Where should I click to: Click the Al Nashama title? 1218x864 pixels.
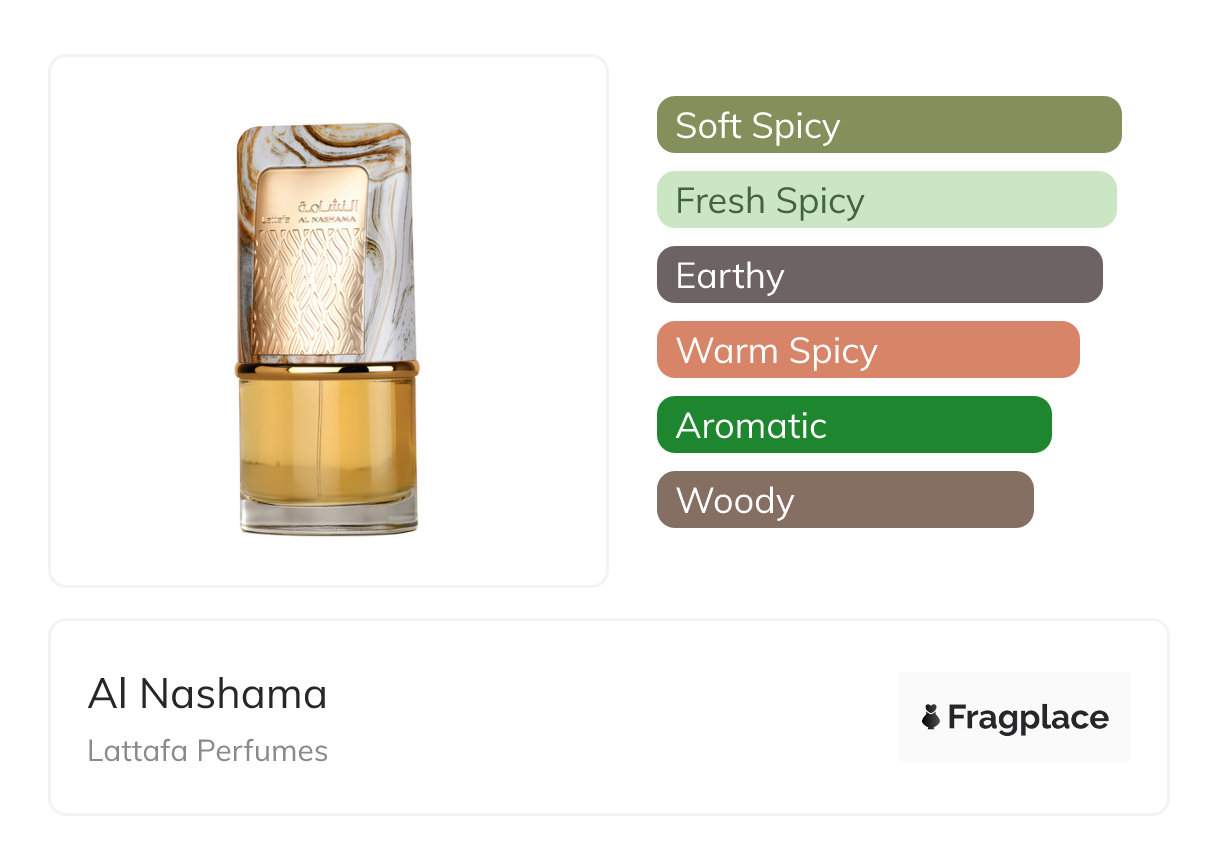208,694
